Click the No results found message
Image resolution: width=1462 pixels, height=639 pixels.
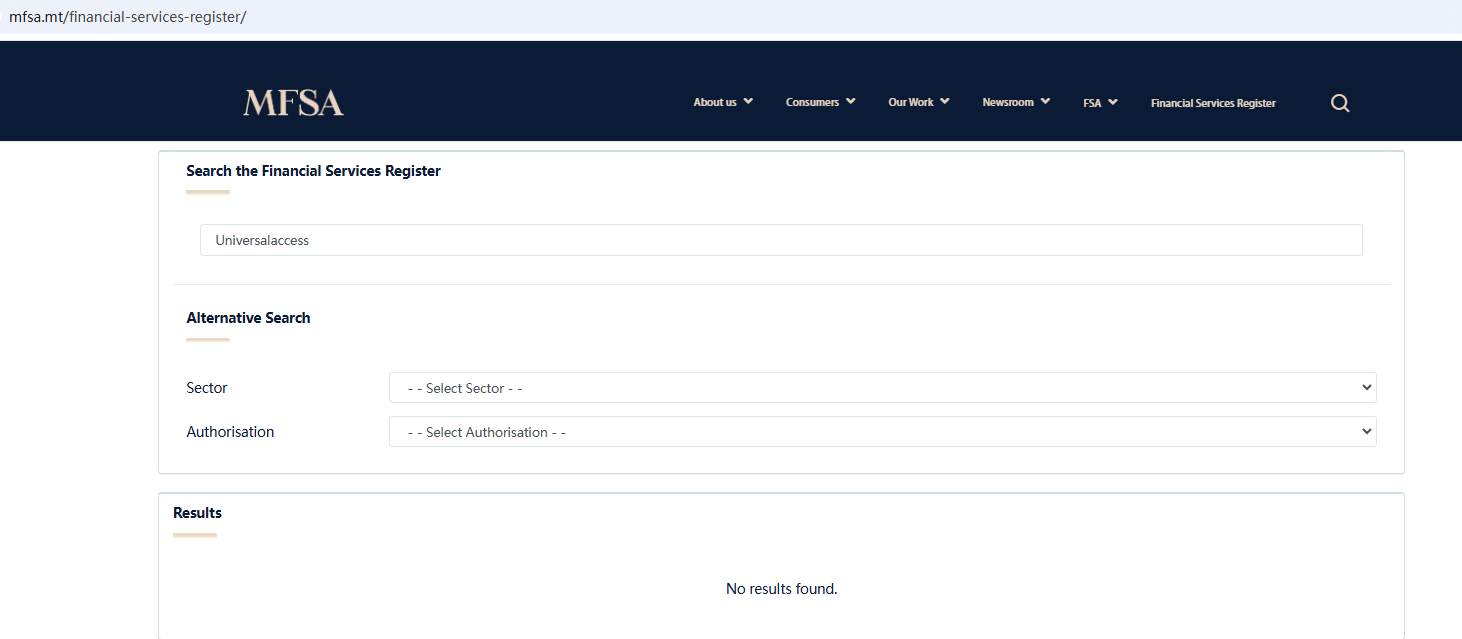tap(781, 589)
